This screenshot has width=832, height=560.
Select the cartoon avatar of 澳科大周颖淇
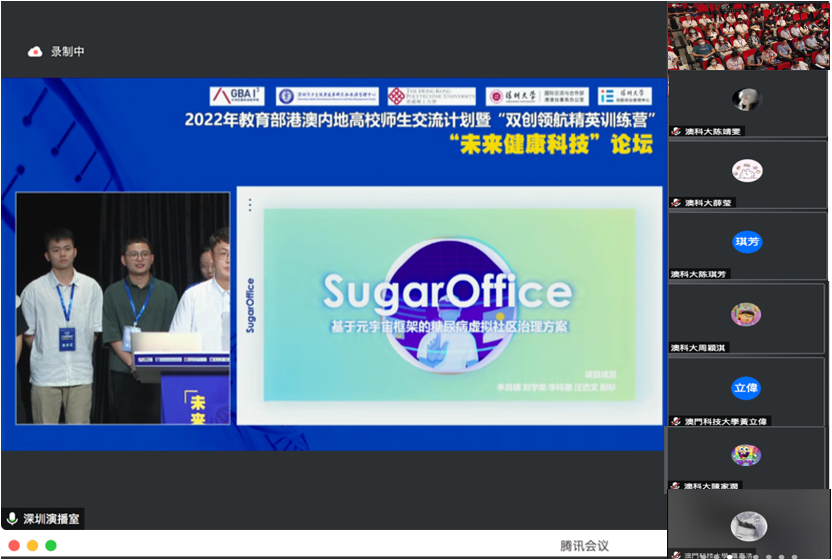click(x=746, y=314)
